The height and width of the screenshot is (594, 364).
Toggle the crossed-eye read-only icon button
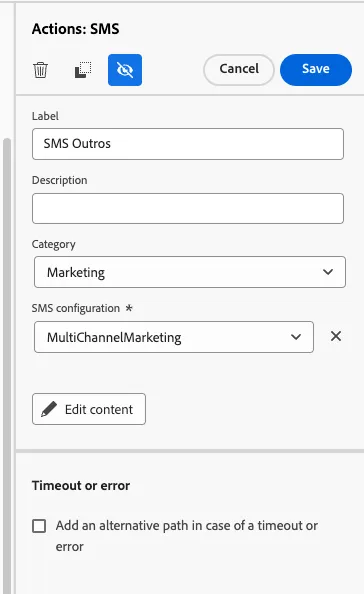(125, 70)
